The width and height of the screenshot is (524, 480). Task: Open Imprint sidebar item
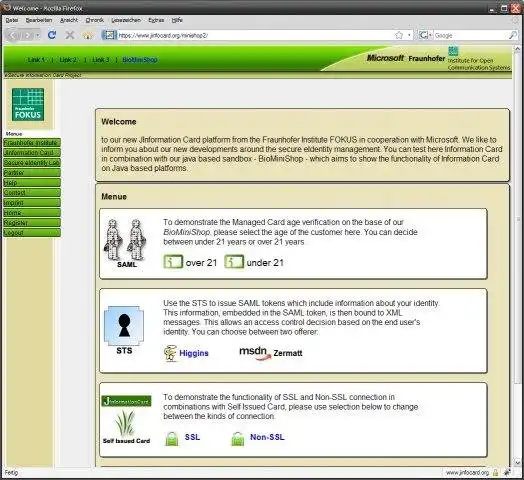click(x=32, y=203)
